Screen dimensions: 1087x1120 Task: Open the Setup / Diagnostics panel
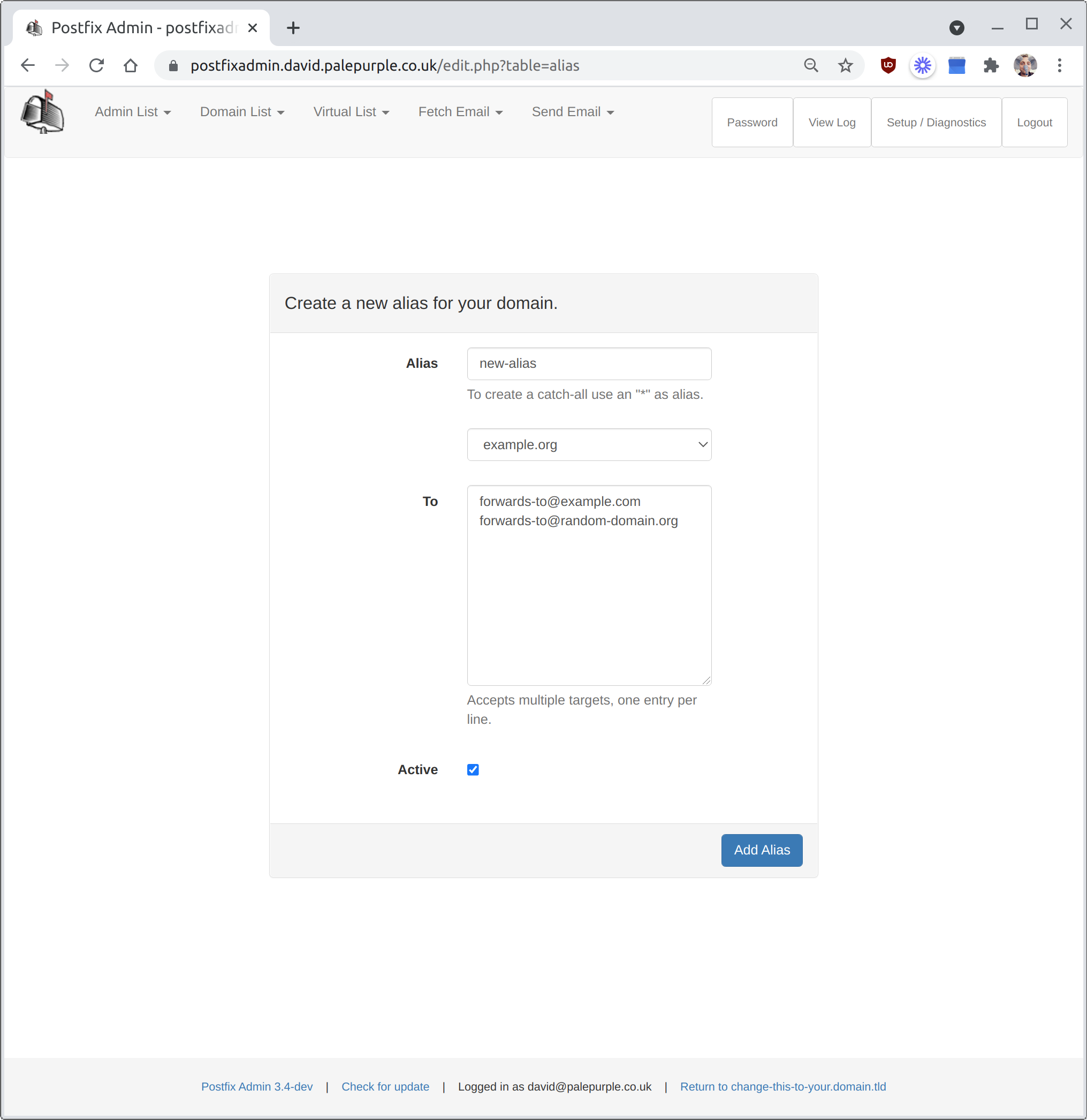tap(935, 122)
